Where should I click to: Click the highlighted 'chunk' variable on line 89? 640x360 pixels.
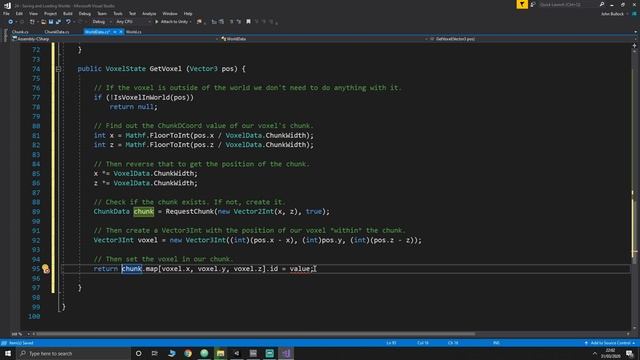pos(144,211)
